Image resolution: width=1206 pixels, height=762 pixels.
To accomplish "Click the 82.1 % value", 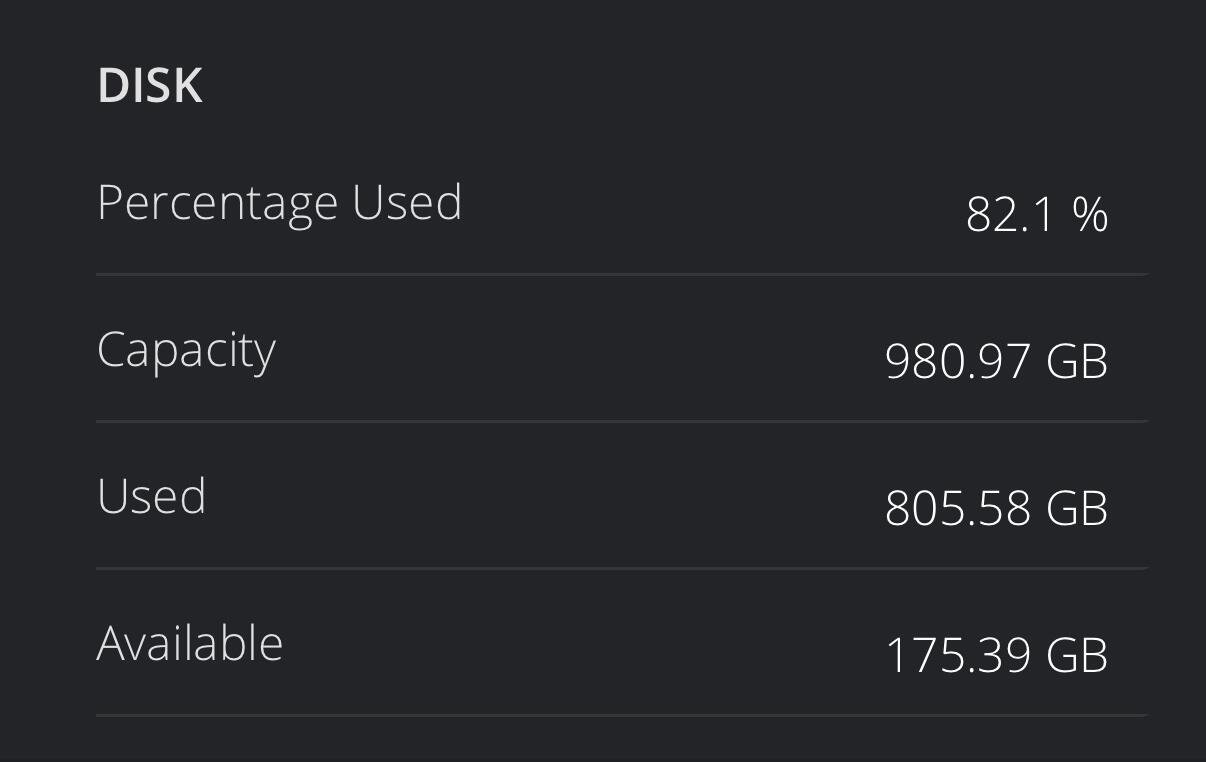I will [x=1037, y=215].
